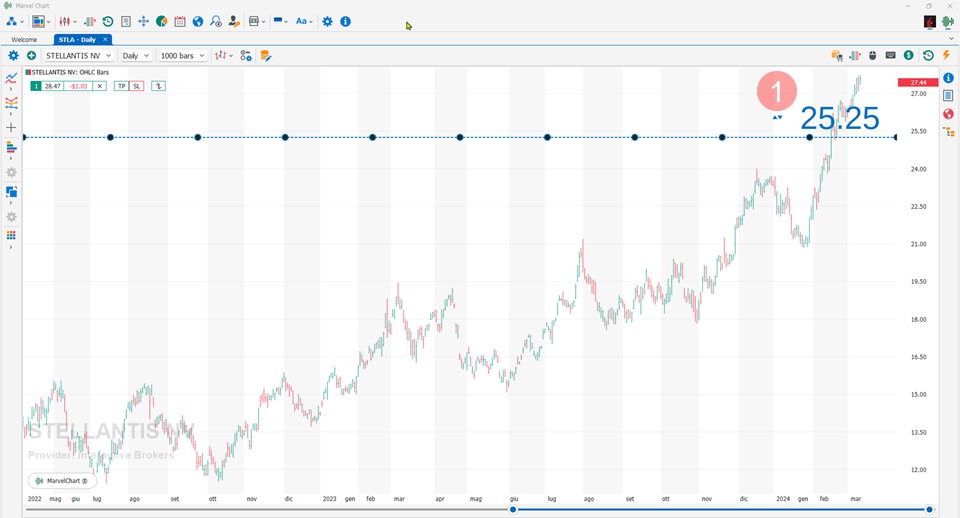Select the crosshair plus tool in left sidebar
The height and width of the screenshot is (518, 960).
(x=12, y=128)
